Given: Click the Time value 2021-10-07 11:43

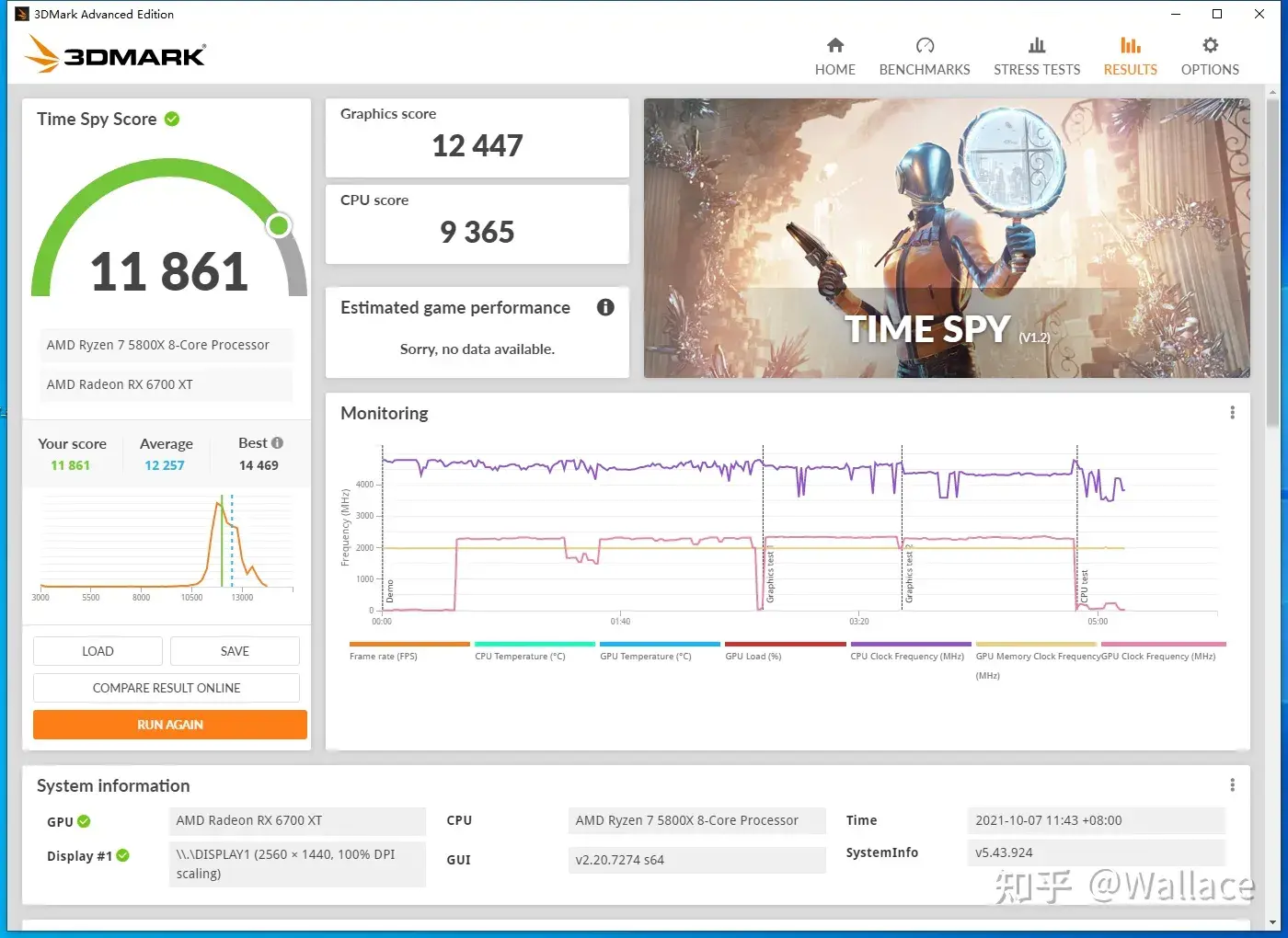Looking at the screenshot, I should point(1097,821).
